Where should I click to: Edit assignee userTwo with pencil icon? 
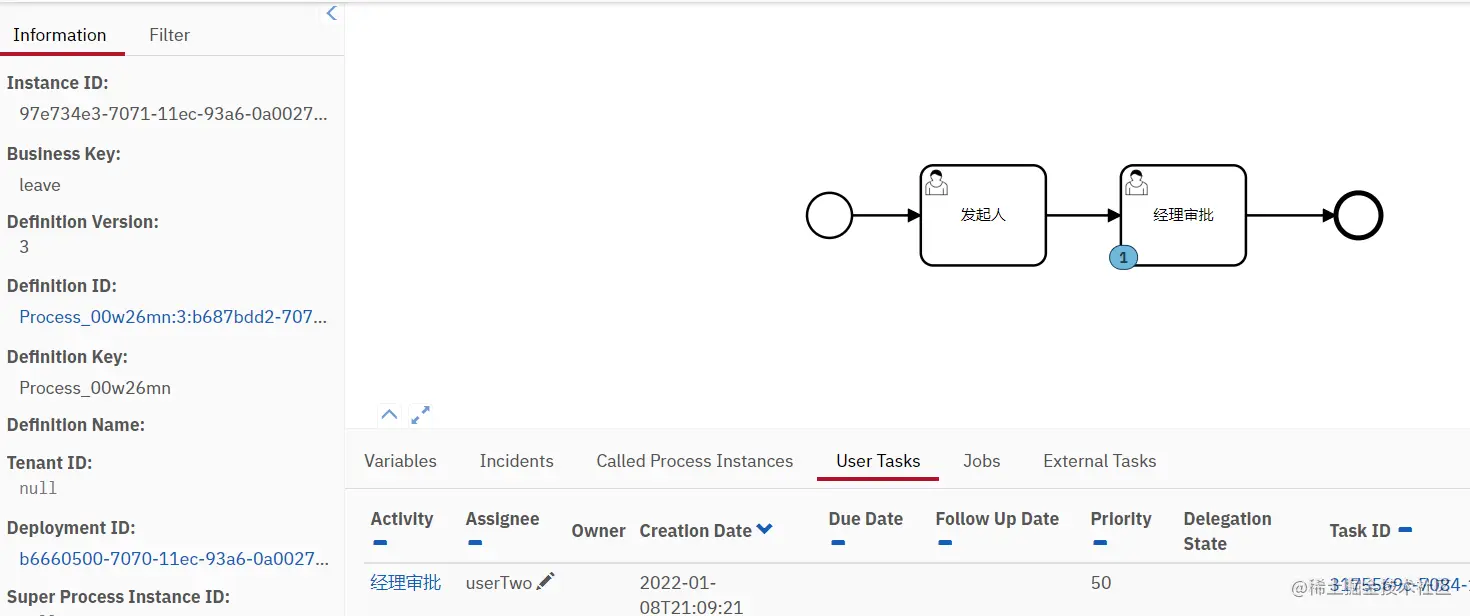[546, 581]
